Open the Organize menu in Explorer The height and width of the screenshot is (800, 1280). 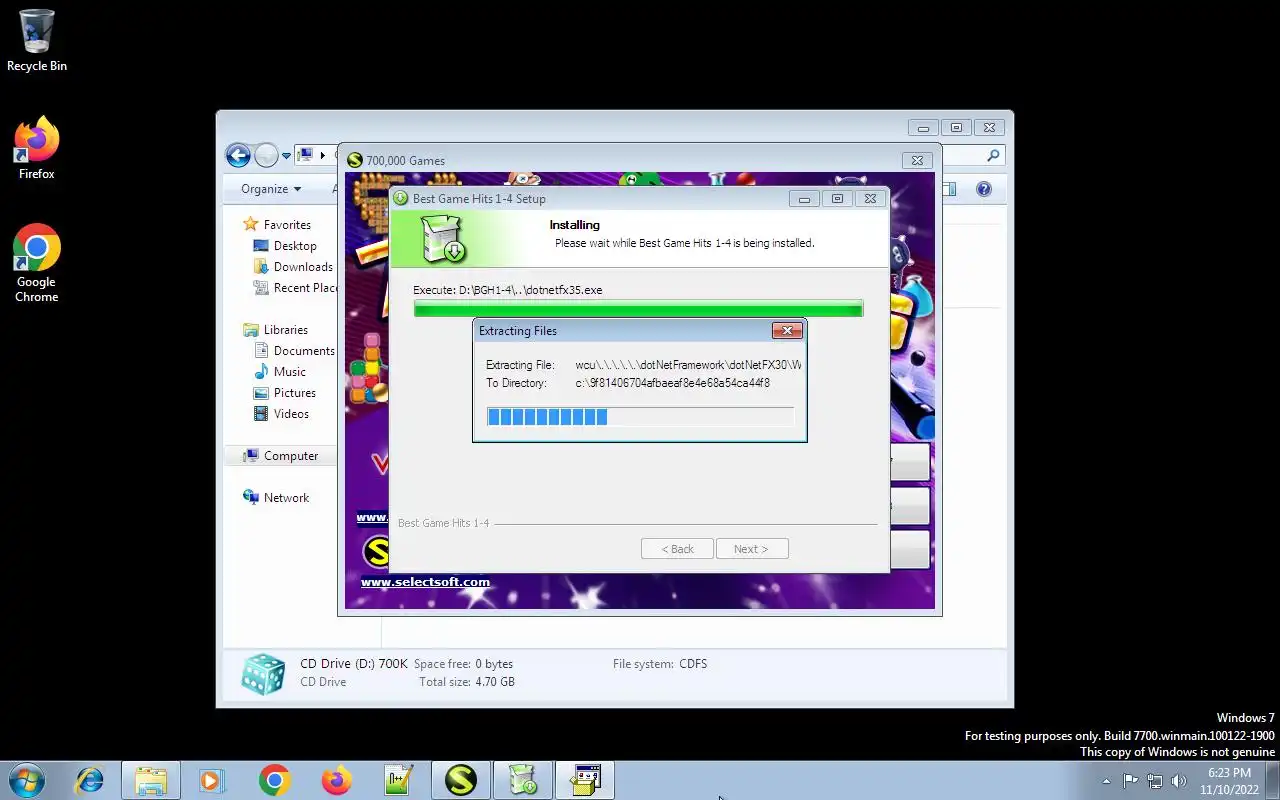coord(271,189)
